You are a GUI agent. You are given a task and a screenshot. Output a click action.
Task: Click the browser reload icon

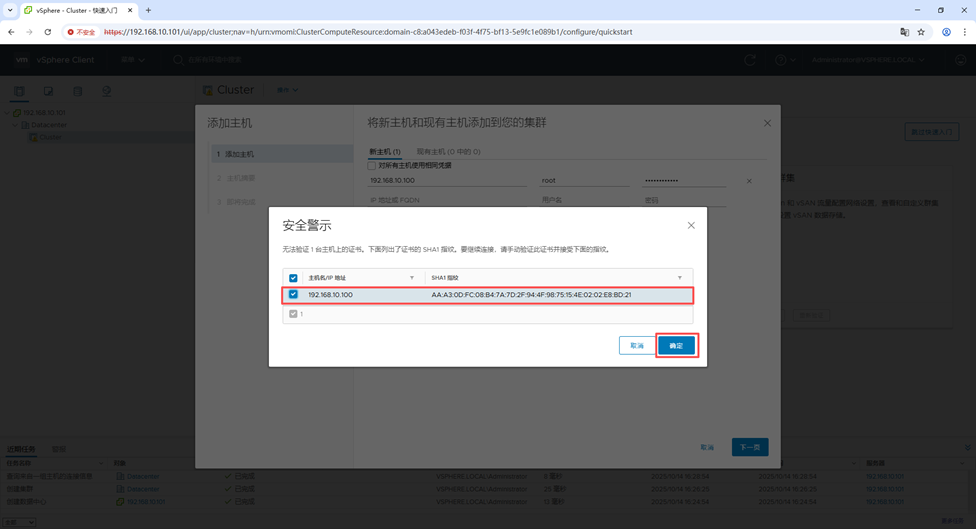(47, 32)
